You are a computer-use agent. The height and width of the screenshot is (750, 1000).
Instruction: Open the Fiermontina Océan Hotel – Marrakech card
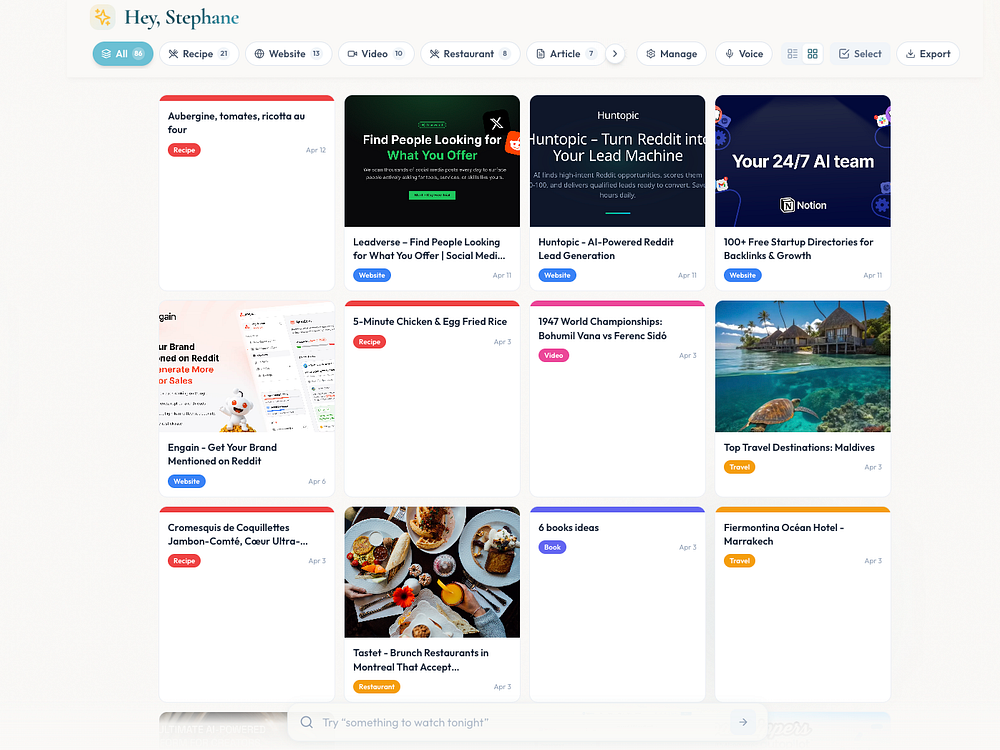click(802, 605)
